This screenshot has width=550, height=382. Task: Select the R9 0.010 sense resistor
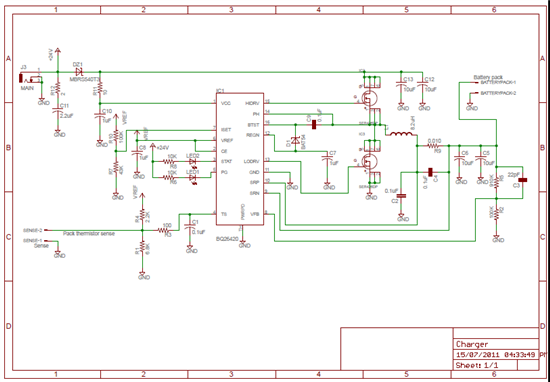click(434, 145)
